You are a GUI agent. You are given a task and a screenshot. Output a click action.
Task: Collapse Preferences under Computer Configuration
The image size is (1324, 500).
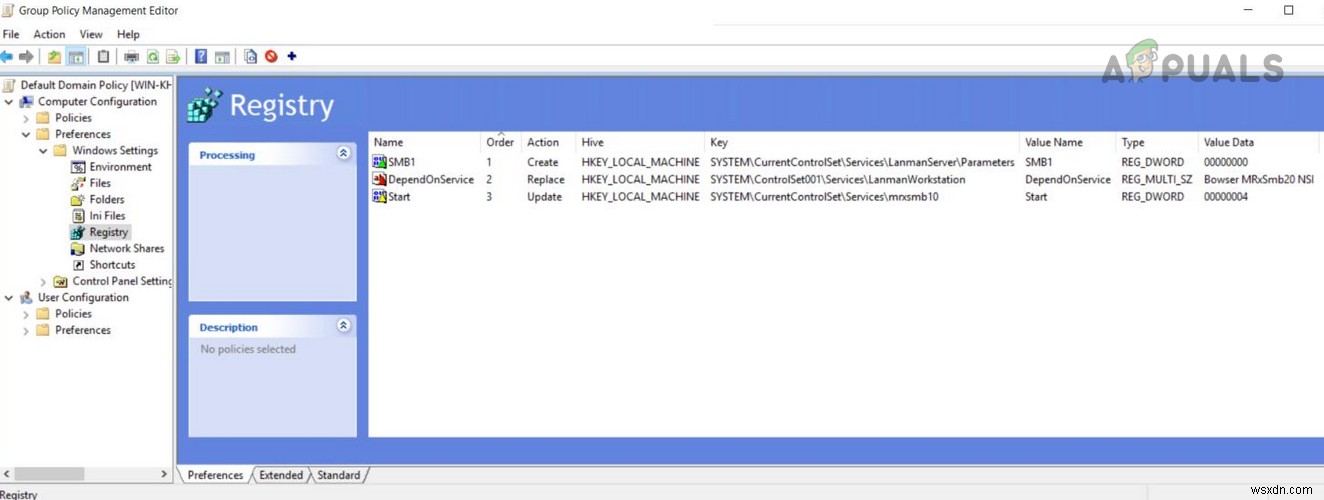[x=26, y=135]
